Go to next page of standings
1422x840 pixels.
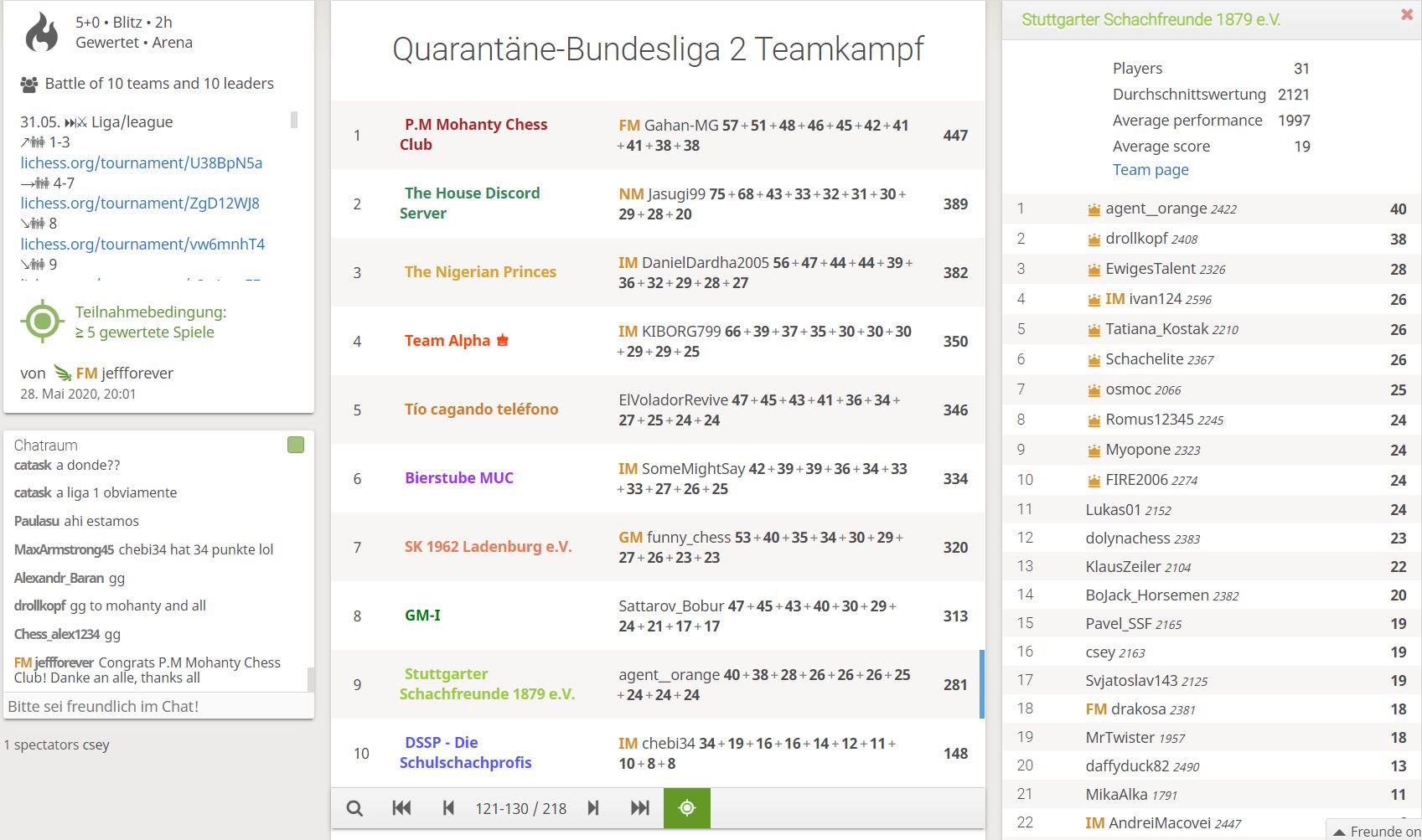pos(593,808)
